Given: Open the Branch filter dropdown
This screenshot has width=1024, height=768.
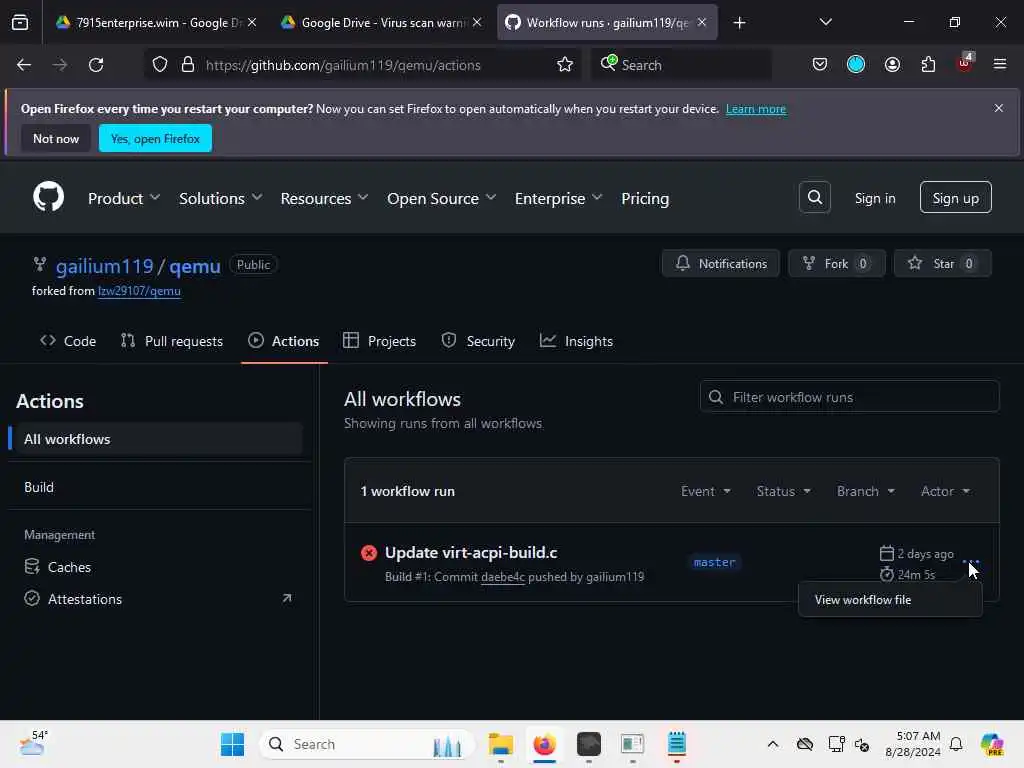Looking at the screenshot, I should click(x=866, y=491).
